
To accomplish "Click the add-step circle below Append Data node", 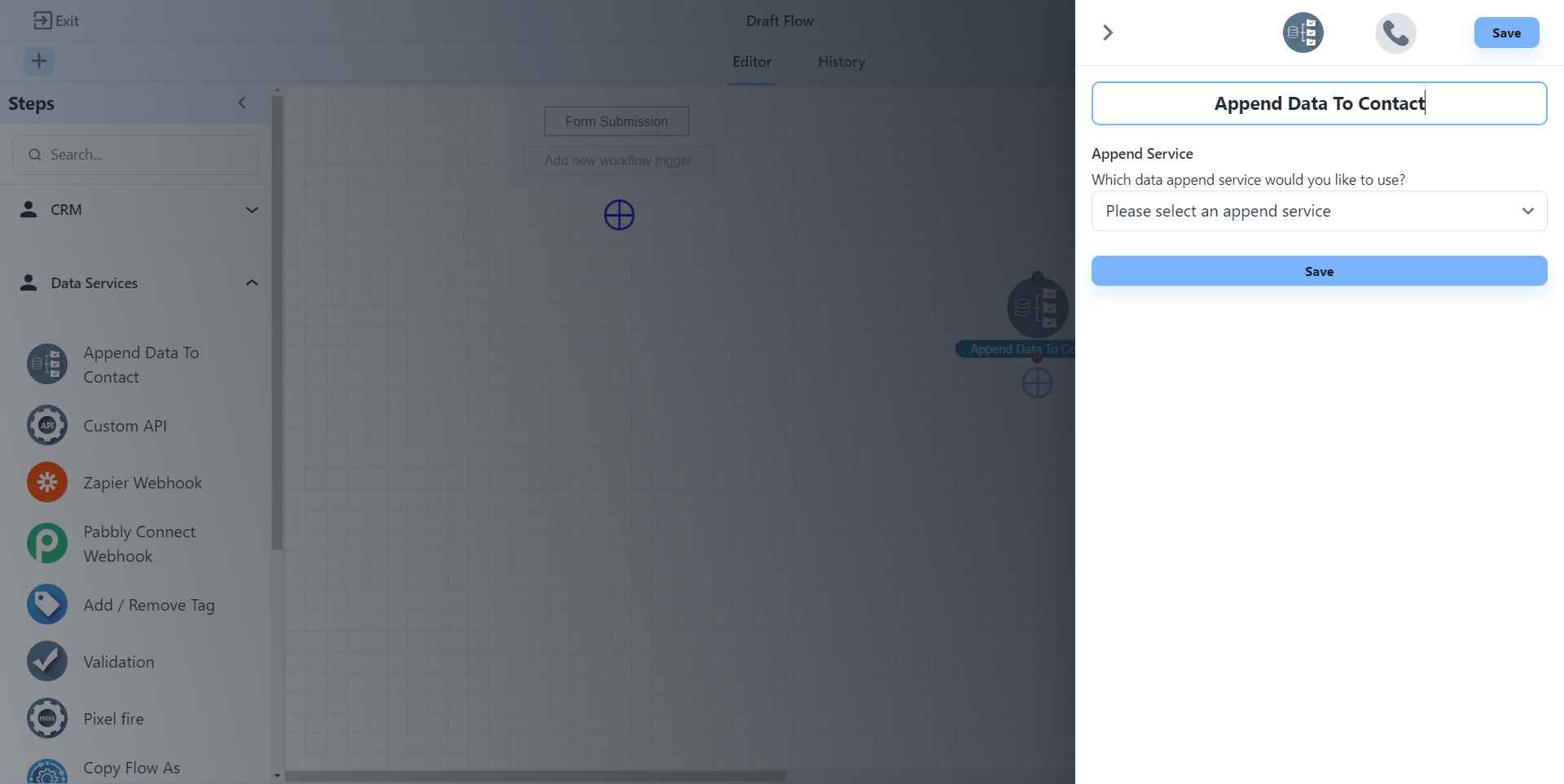I will click(x=1037, y=383).
